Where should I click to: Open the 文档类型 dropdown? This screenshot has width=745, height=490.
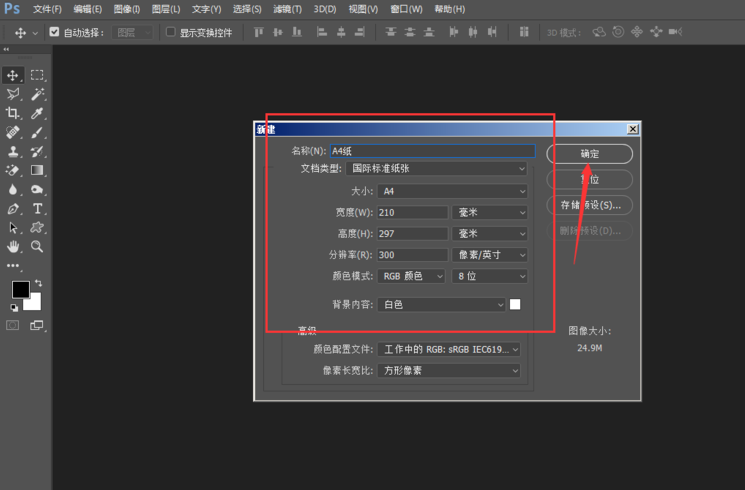[436, 168]
